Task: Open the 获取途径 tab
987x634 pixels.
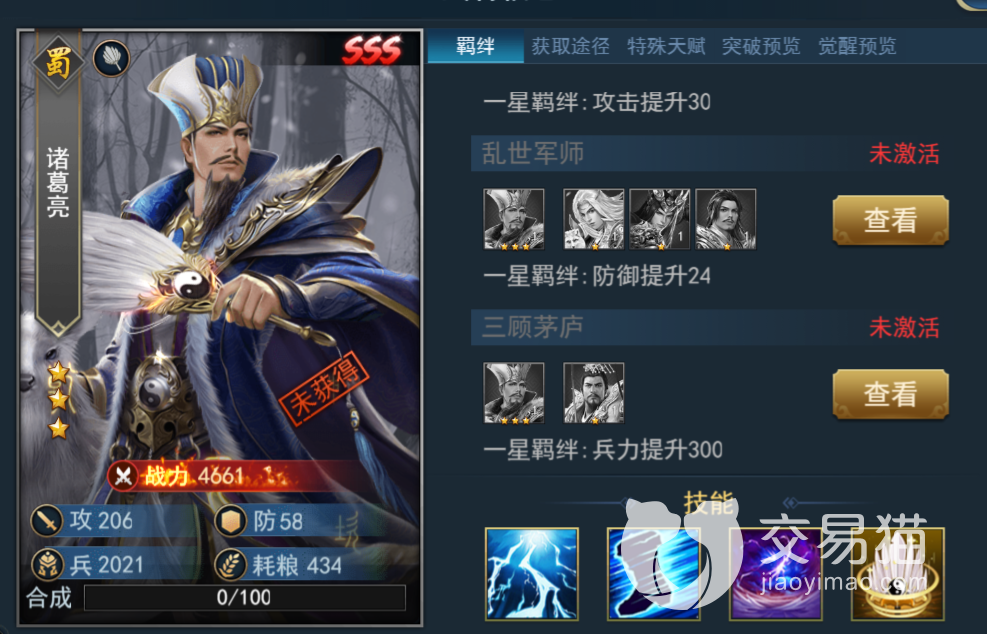Action: coord(570,46)
